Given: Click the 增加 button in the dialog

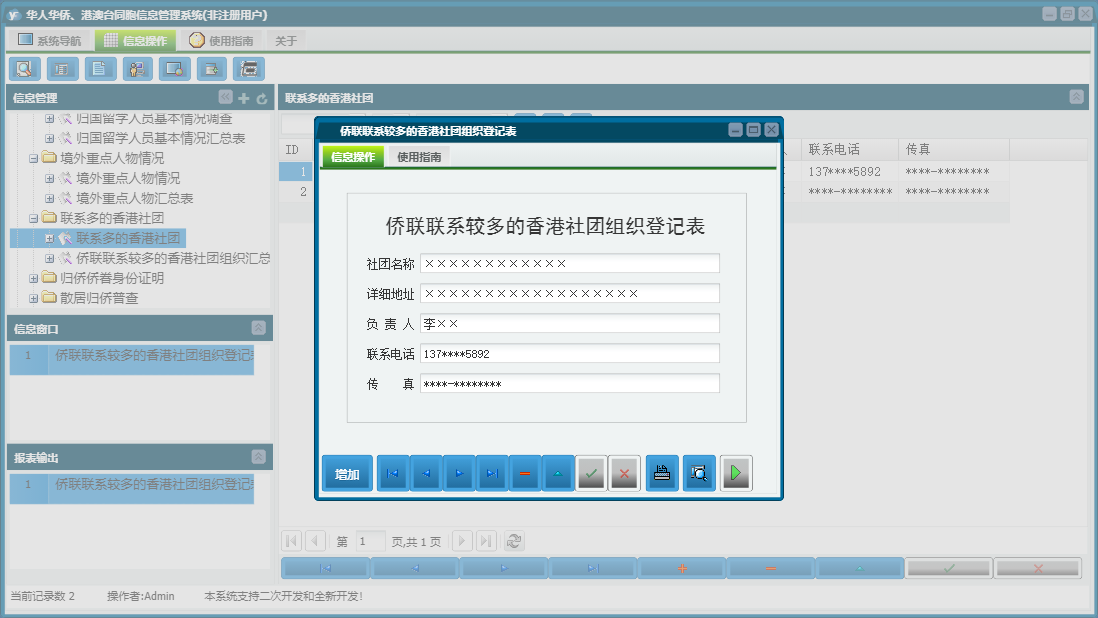Looking at the screenshot, I should point(347,474).
